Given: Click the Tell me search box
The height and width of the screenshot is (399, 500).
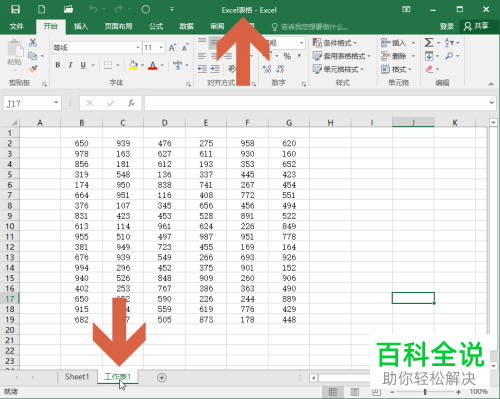Looking at the screenshot, I should tap(310, 27).
